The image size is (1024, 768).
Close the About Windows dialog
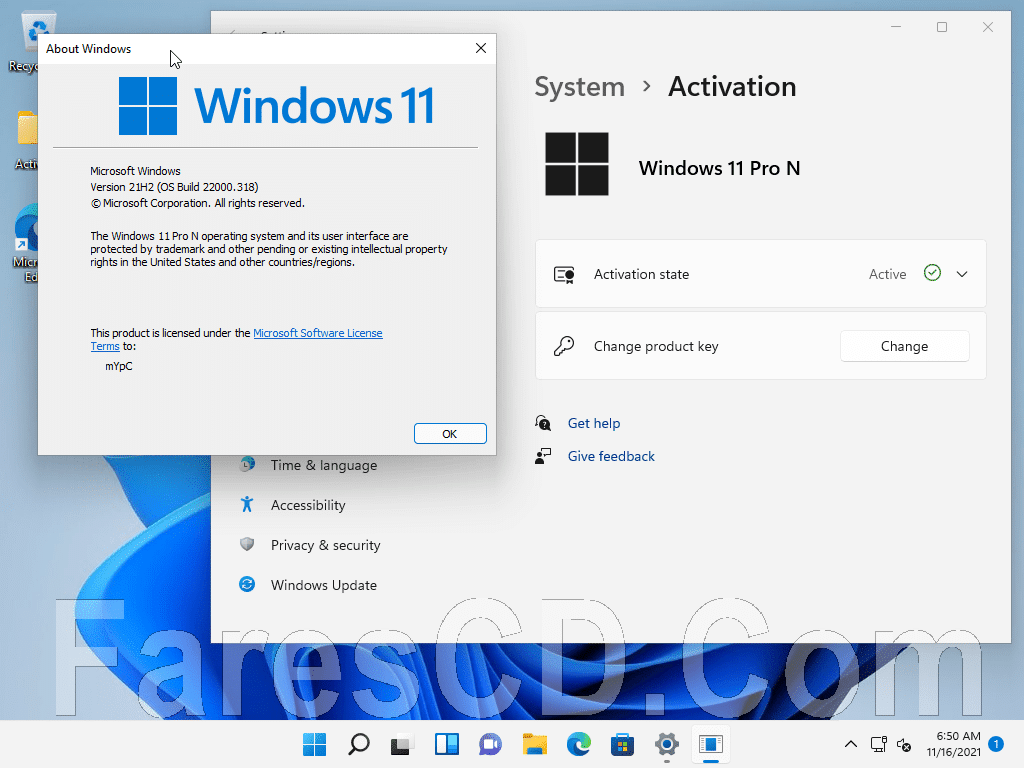481,48
